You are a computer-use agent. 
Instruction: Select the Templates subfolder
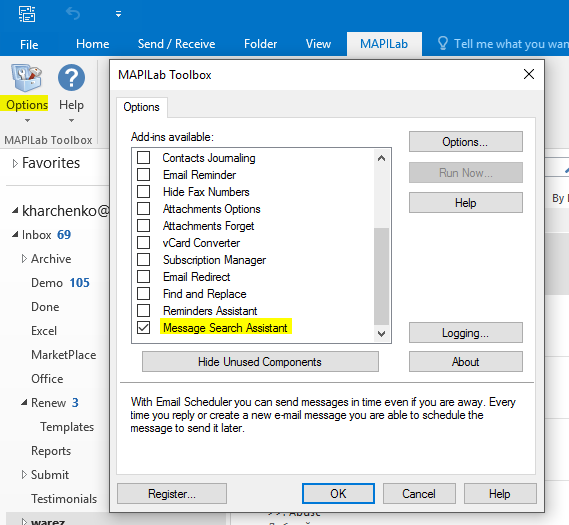67,427
